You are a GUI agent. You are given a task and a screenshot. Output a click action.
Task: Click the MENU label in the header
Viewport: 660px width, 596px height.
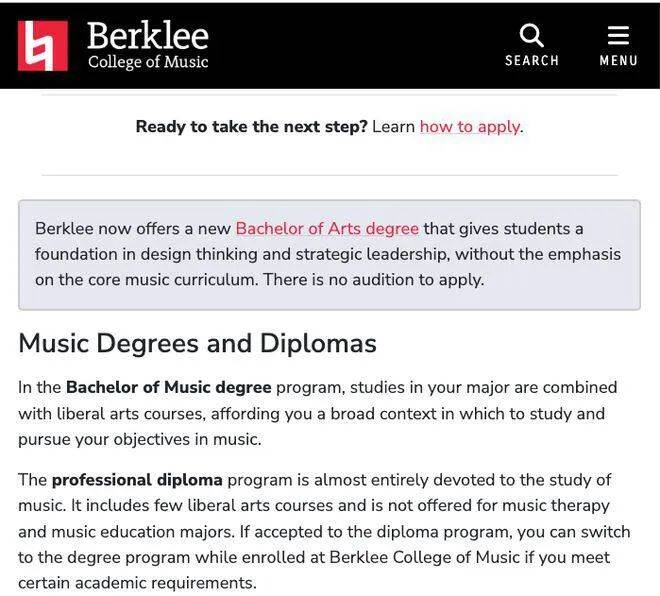pyautogui.click(x=618, y=61)
